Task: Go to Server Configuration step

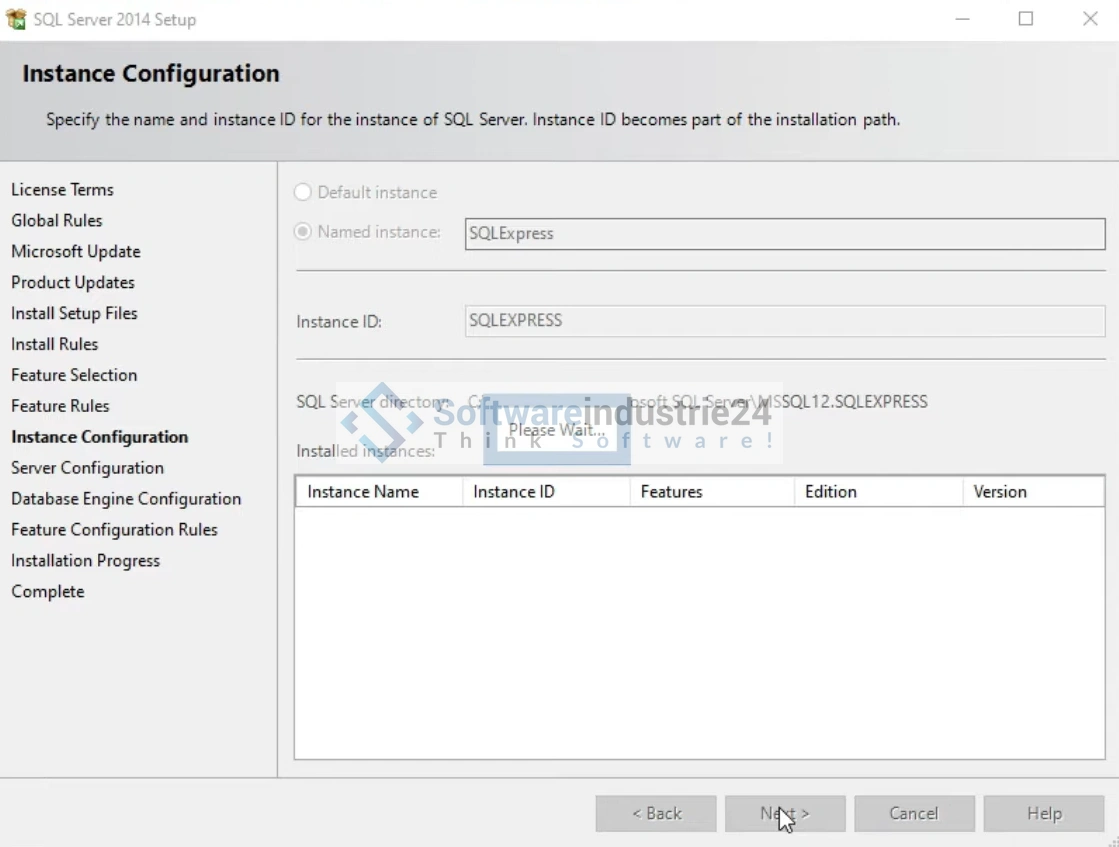Action: pyautogui.click(x=87, y=468)
